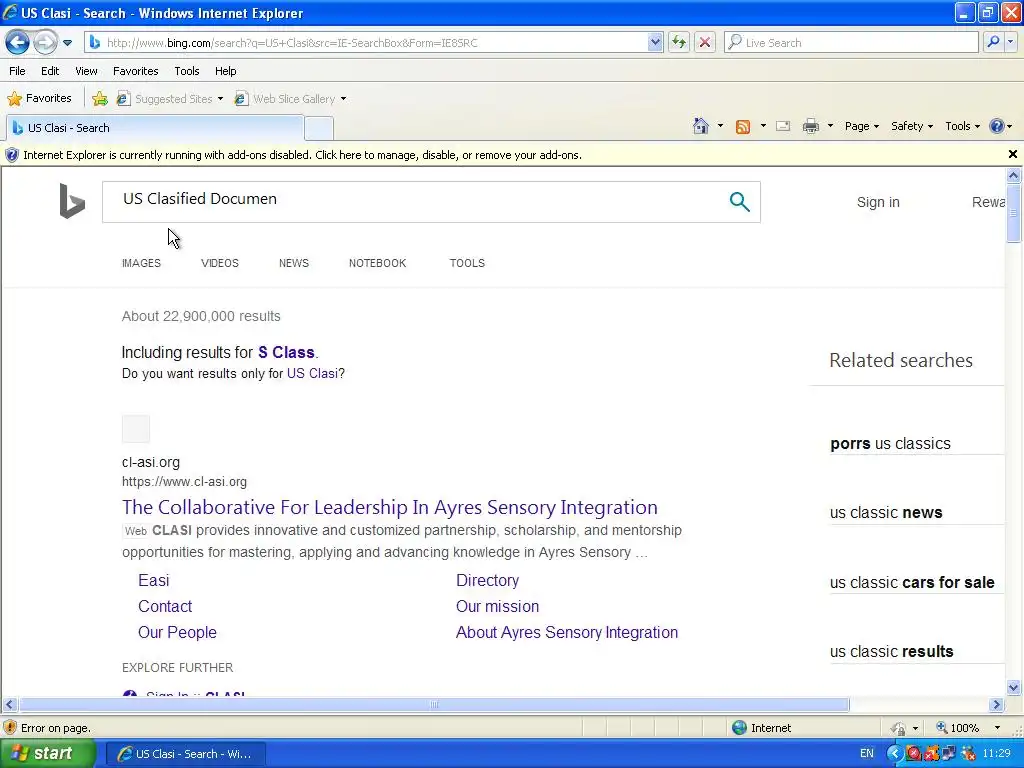Open Collaborative For Leadership result title
This screenshot has height=768, width=1024.
point(390,507)
